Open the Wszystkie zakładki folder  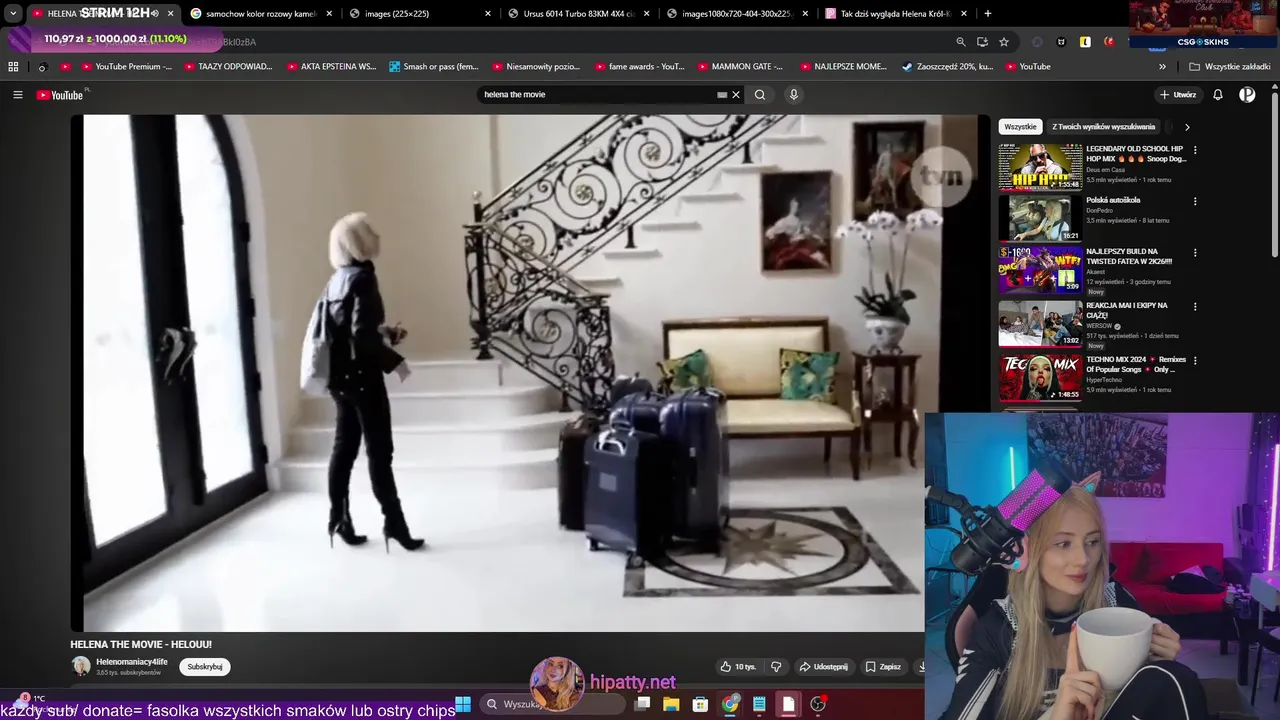(1229, 67)
